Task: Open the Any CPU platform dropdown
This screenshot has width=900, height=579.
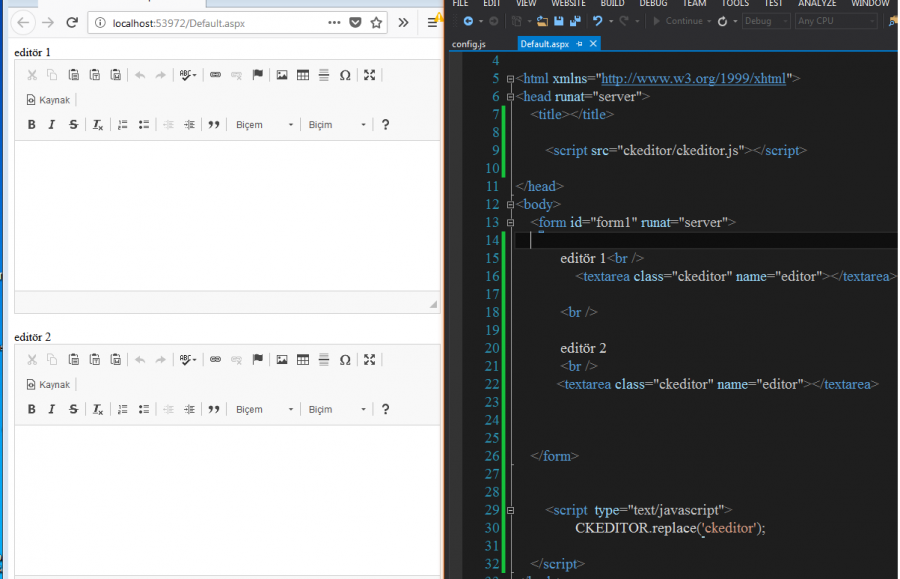Action: [x=836, y=20]
